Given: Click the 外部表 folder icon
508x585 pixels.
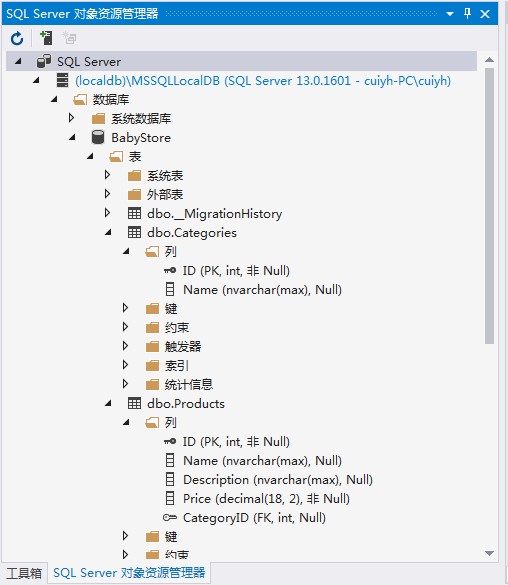Looking at the screenshot, I should point(134,194).
